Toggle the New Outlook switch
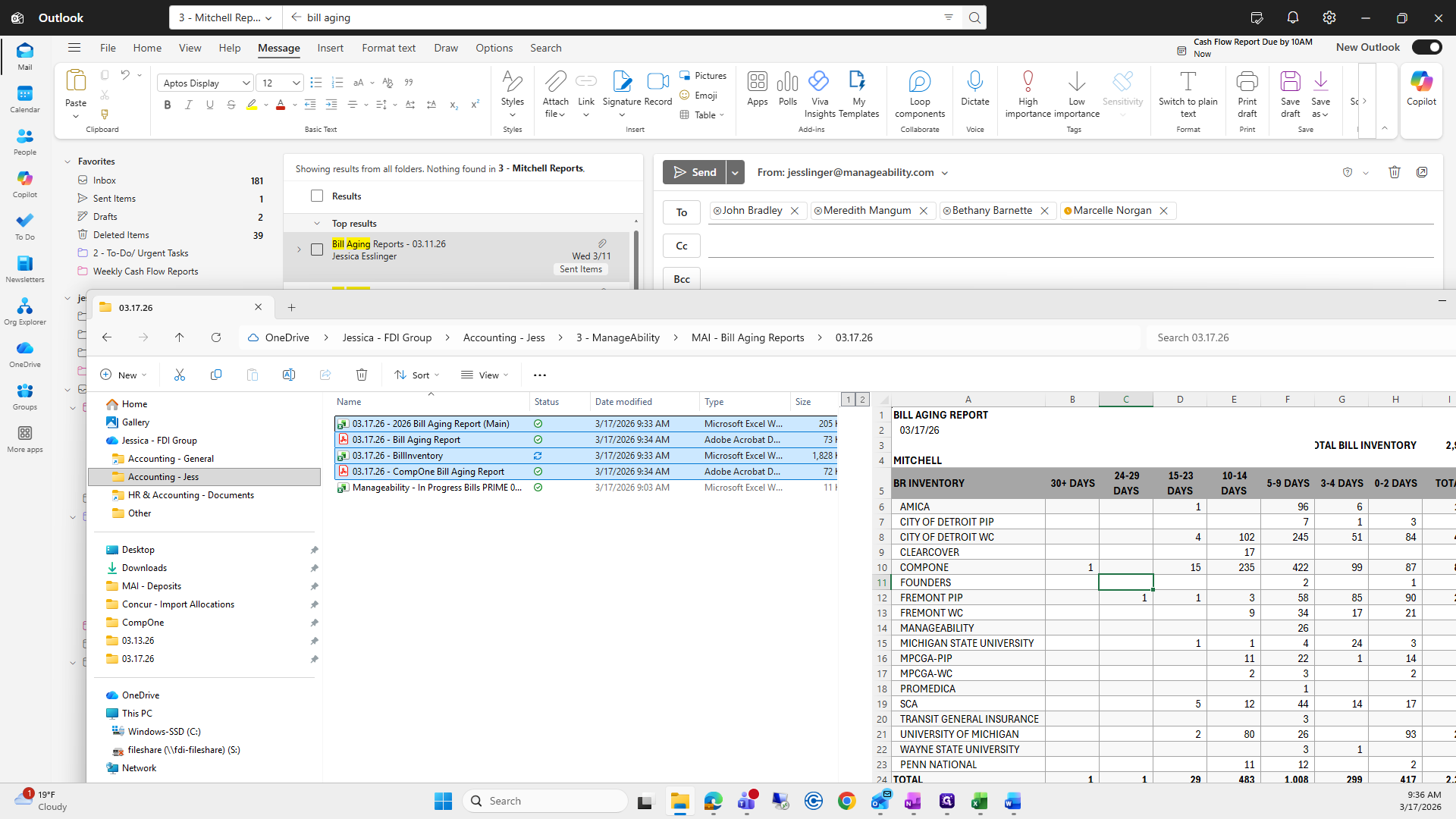1456x819 pixels. click(x=1426, y=47)
